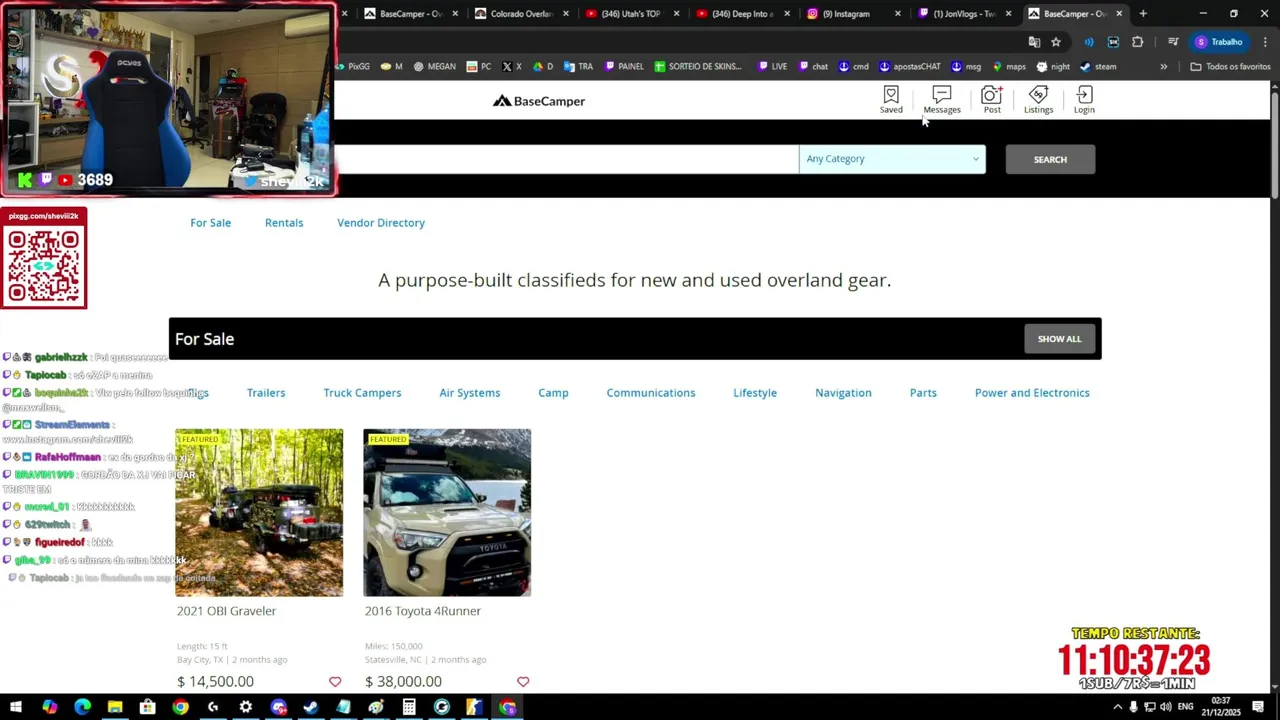The height and width of the screenshot is (720, 1280).
Task: Select the Parts category
Action: click(923, 393)
